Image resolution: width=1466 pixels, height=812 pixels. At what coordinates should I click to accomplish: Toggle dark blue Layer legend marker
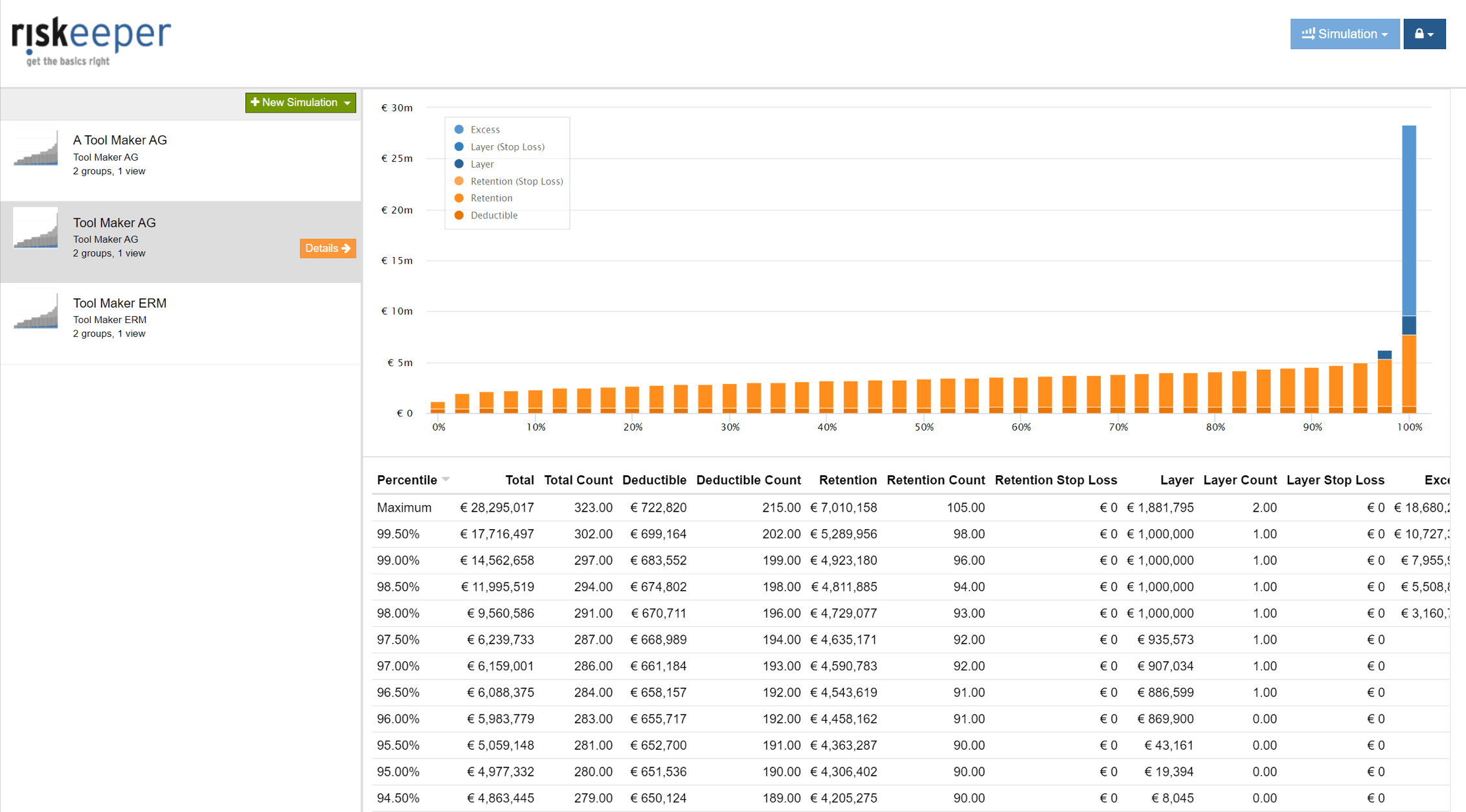459,164
